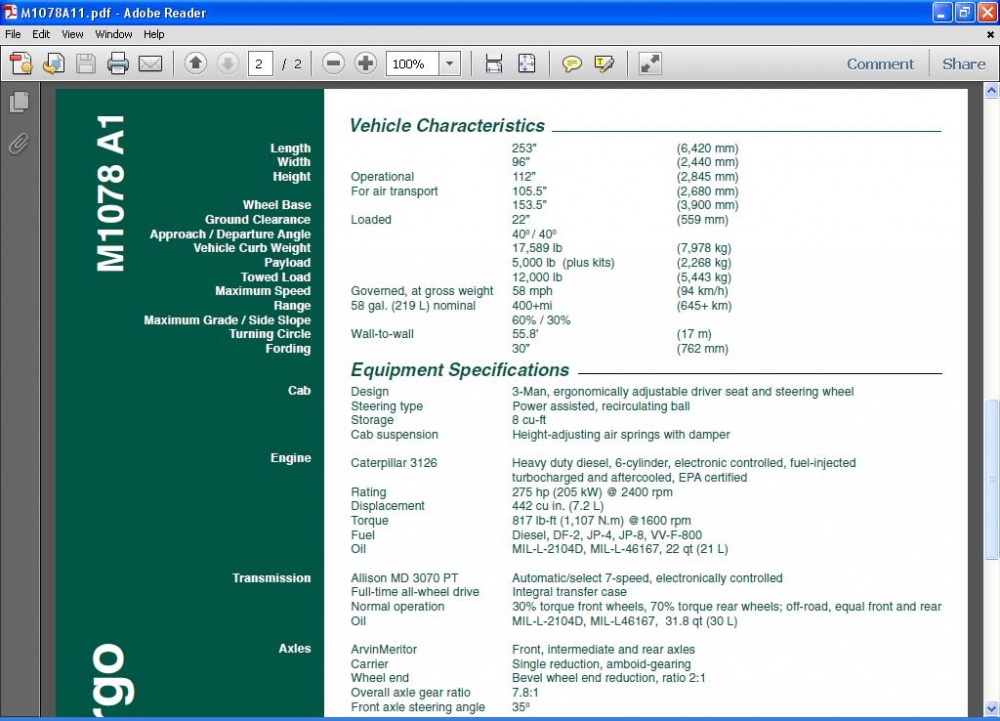Viewport: 1000px width, 721px height.
Task: Click the scrollbar up arrow
Action: [992, 91]
